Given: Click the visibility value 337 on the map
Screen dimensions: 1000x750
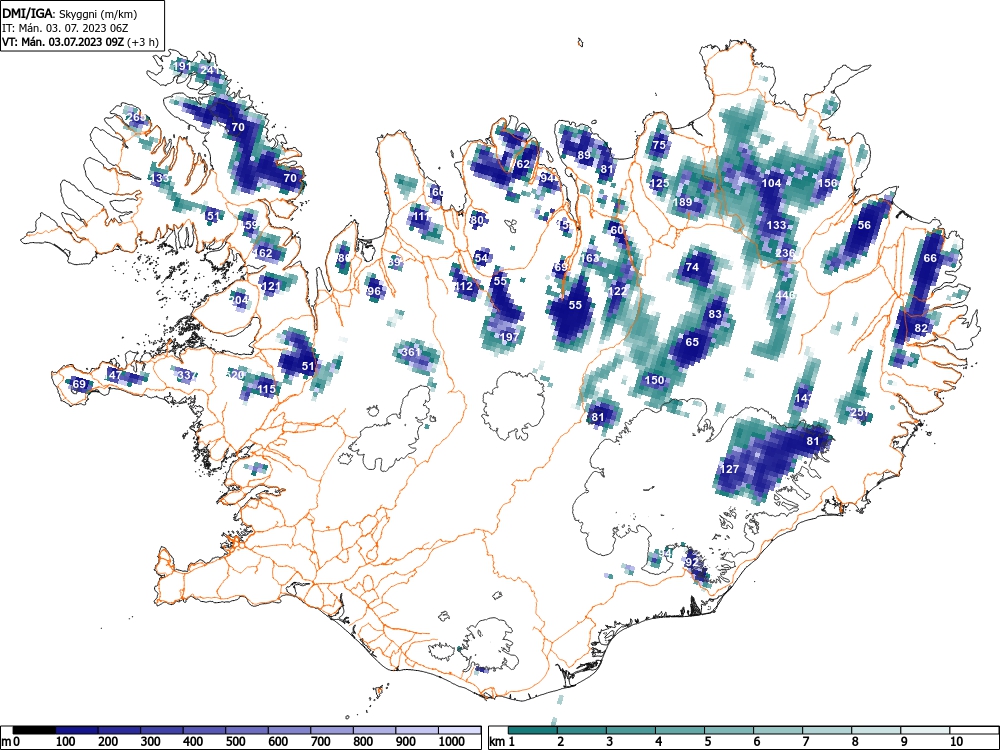Looking at the screenshot, I should click(x=186, y=375).
